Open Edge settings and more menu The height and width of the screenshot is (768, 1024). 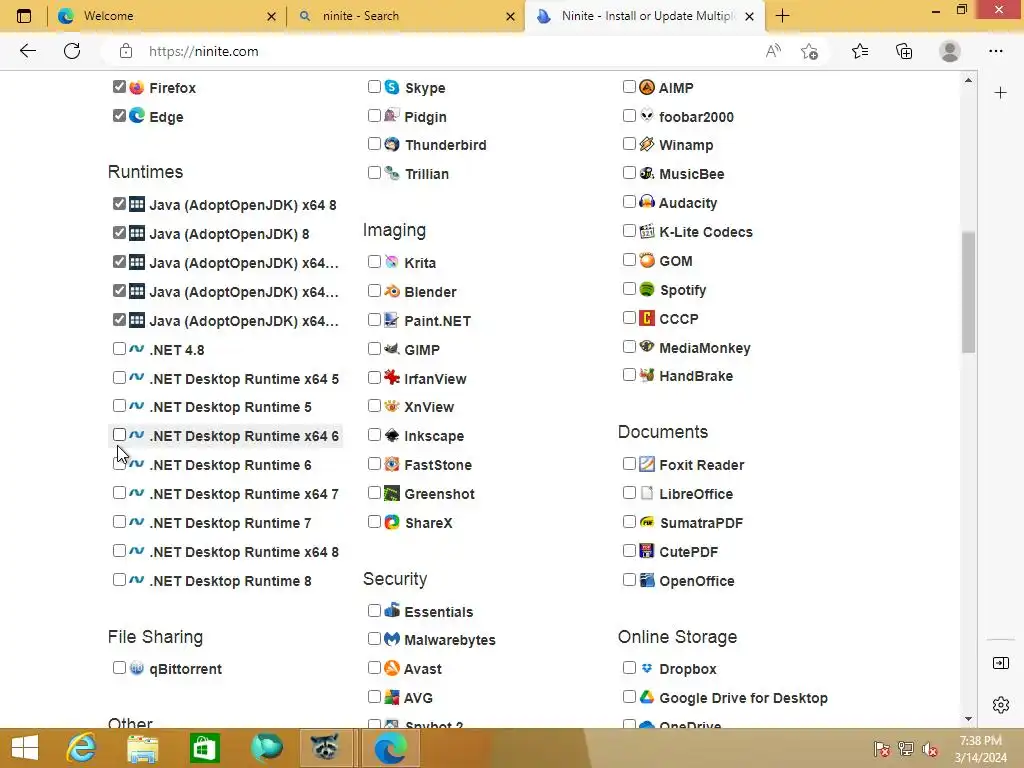[x=995, y=51]
